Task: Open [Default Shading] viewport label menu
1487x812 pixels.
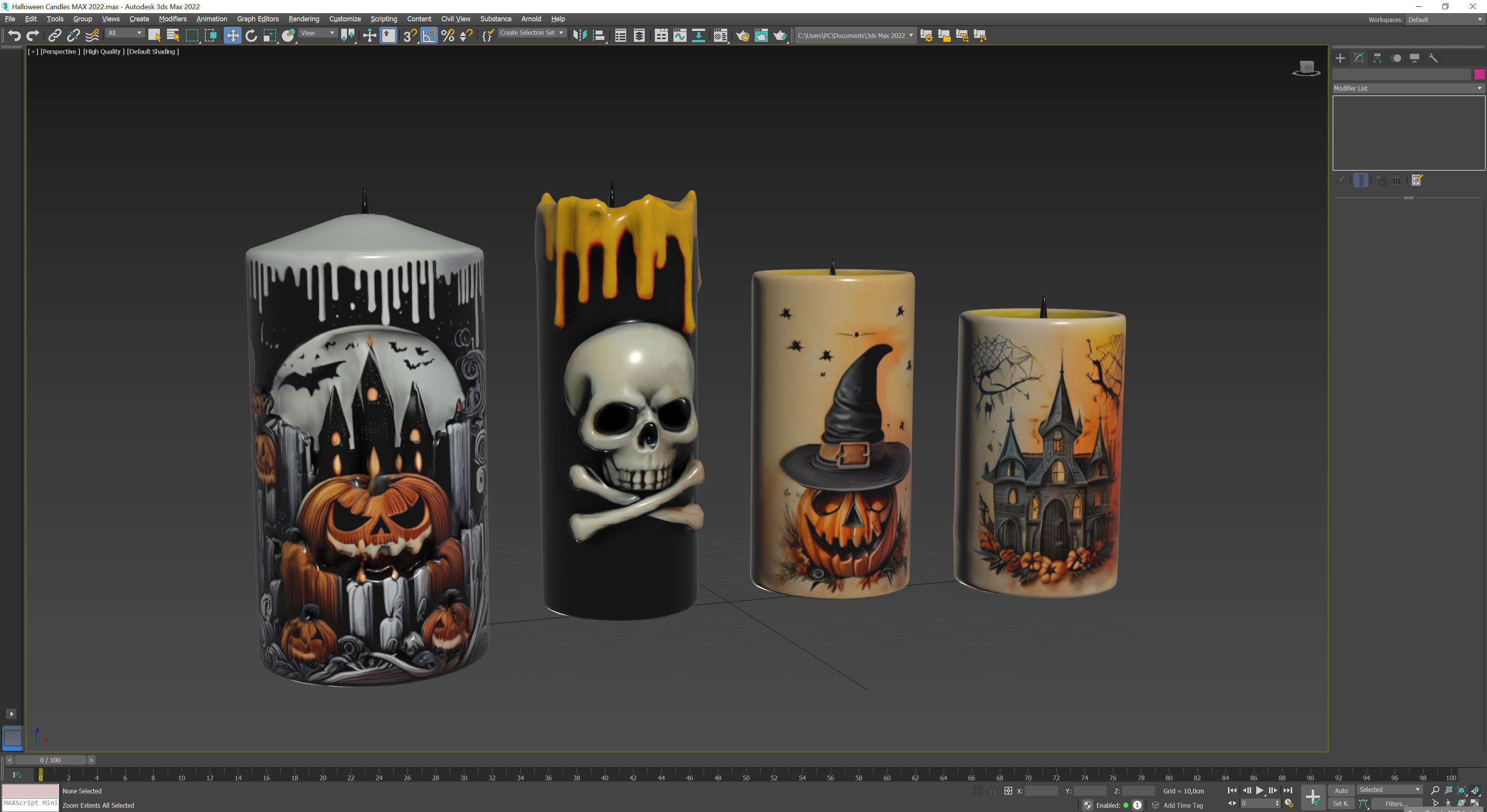Action: [x=153, y=52]
